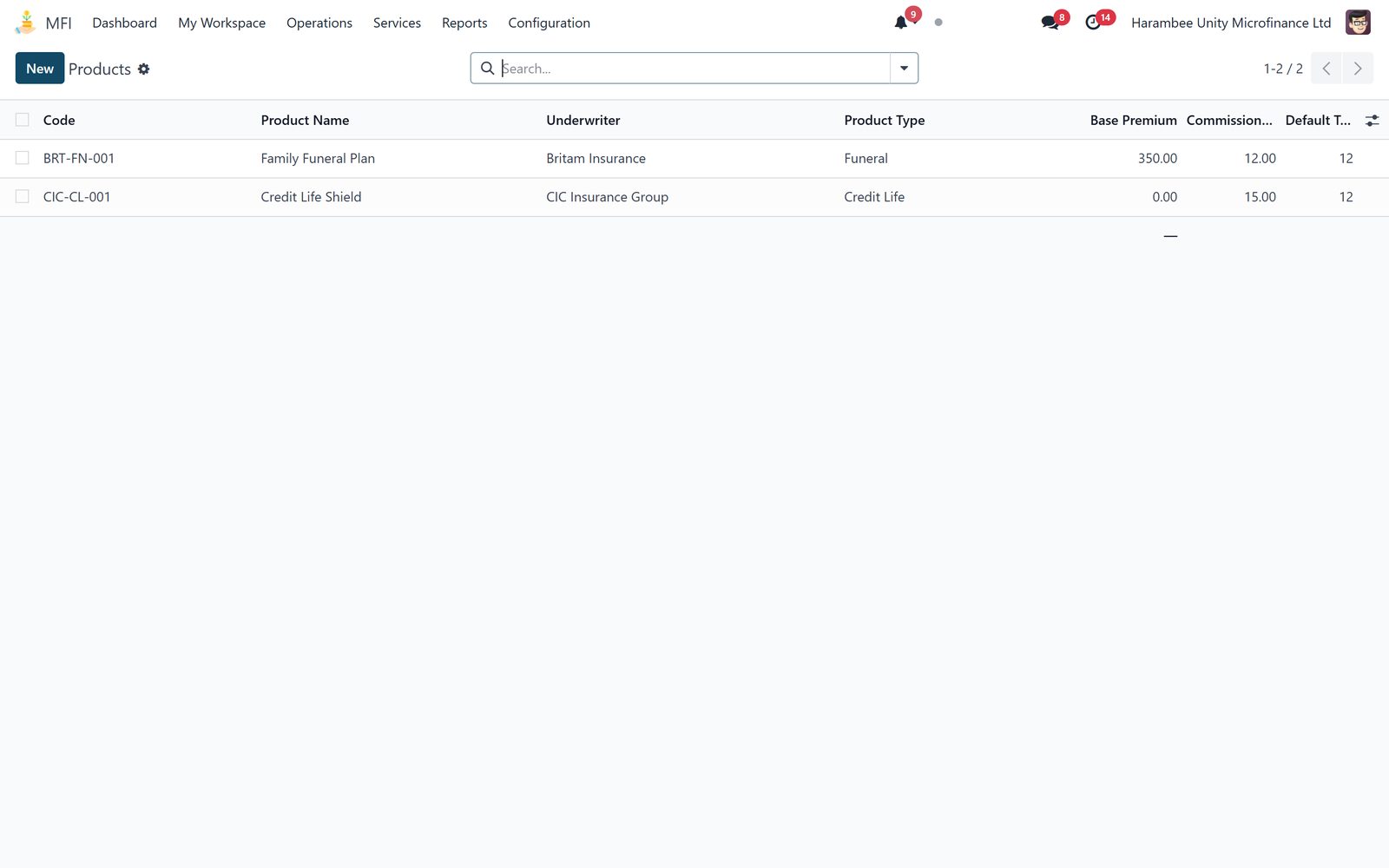
Task: Click the search magnifier icon
Action: coord(488,69)
